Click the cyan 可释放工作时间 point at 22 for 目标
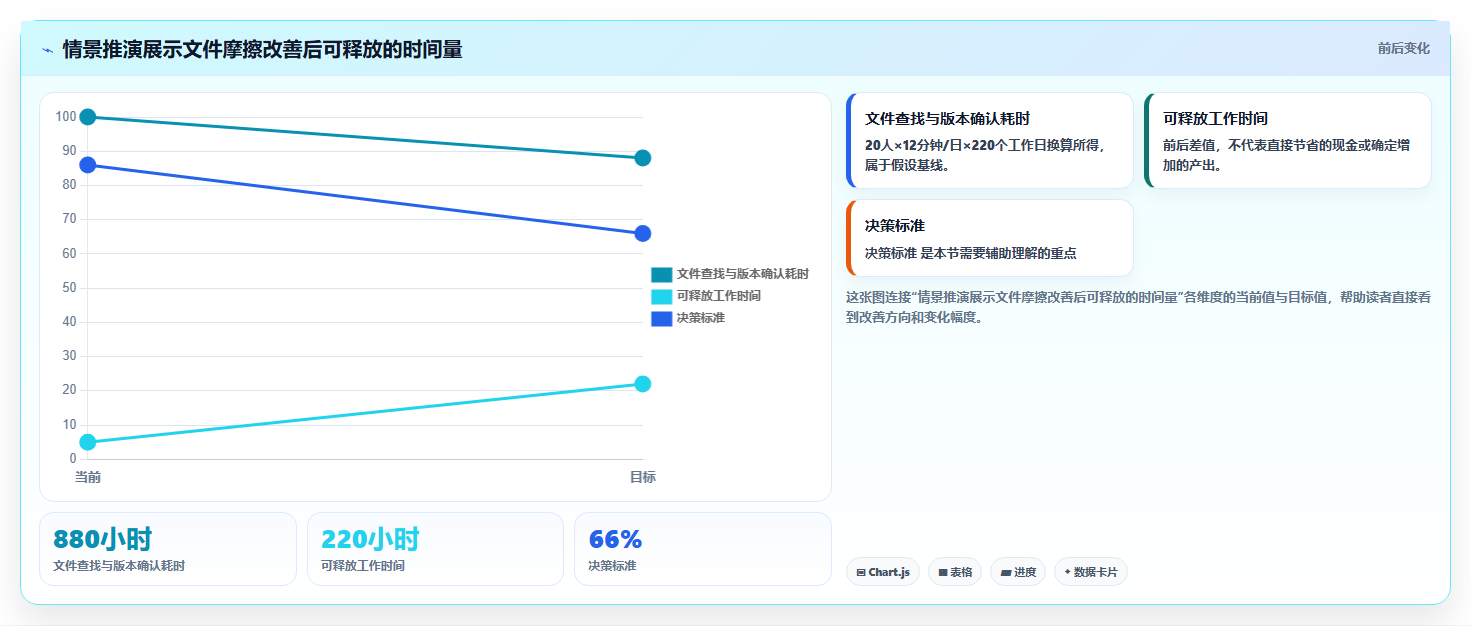Image resolution: width=1471 pixels, height=626 pixels. [643, 384]
